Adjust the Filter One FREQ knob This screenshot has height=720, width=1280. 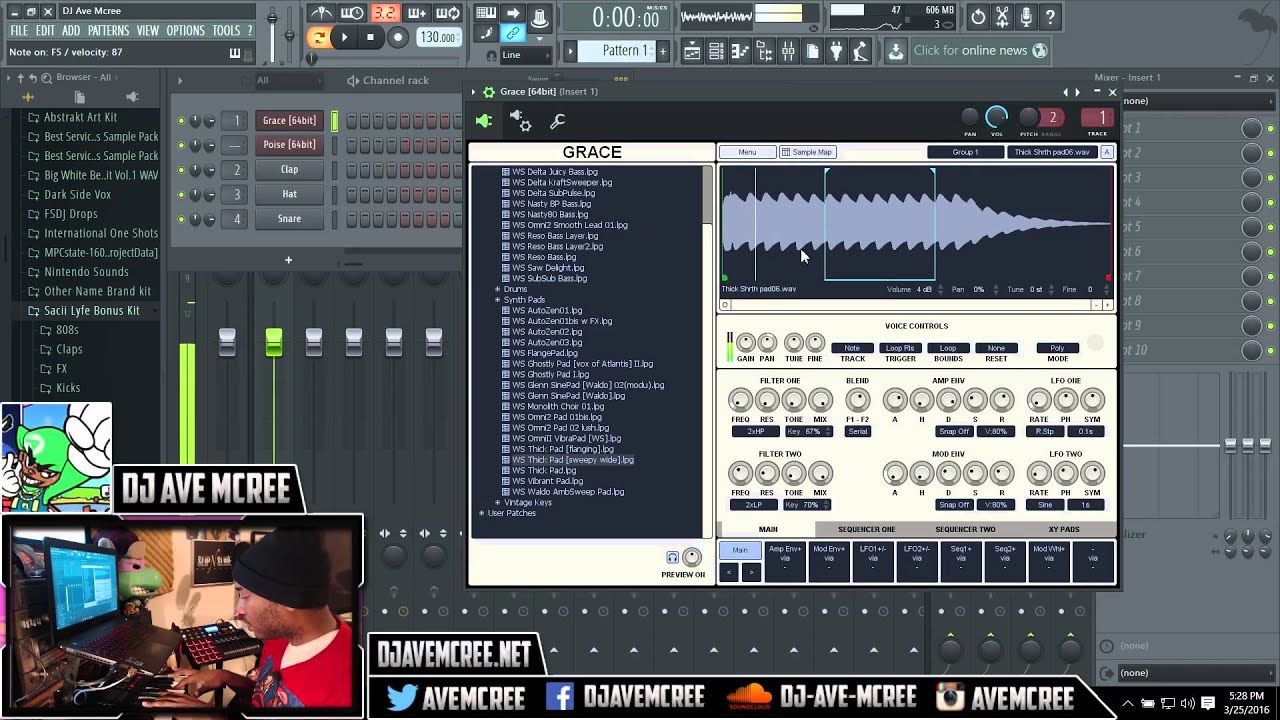740,401
